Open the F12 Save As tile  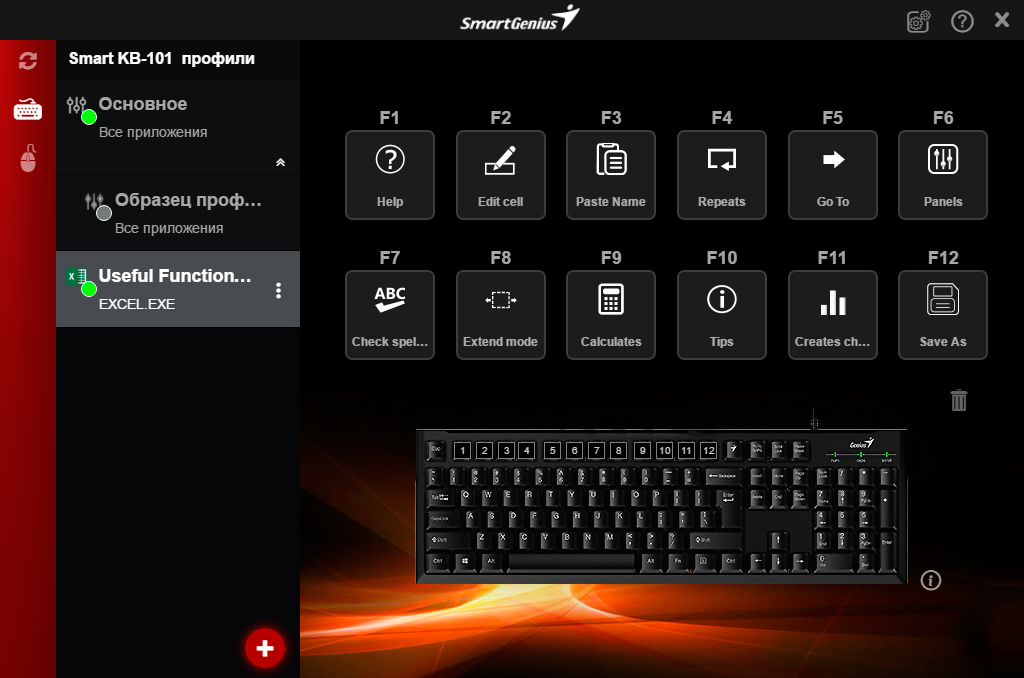[x=943, y=315]
